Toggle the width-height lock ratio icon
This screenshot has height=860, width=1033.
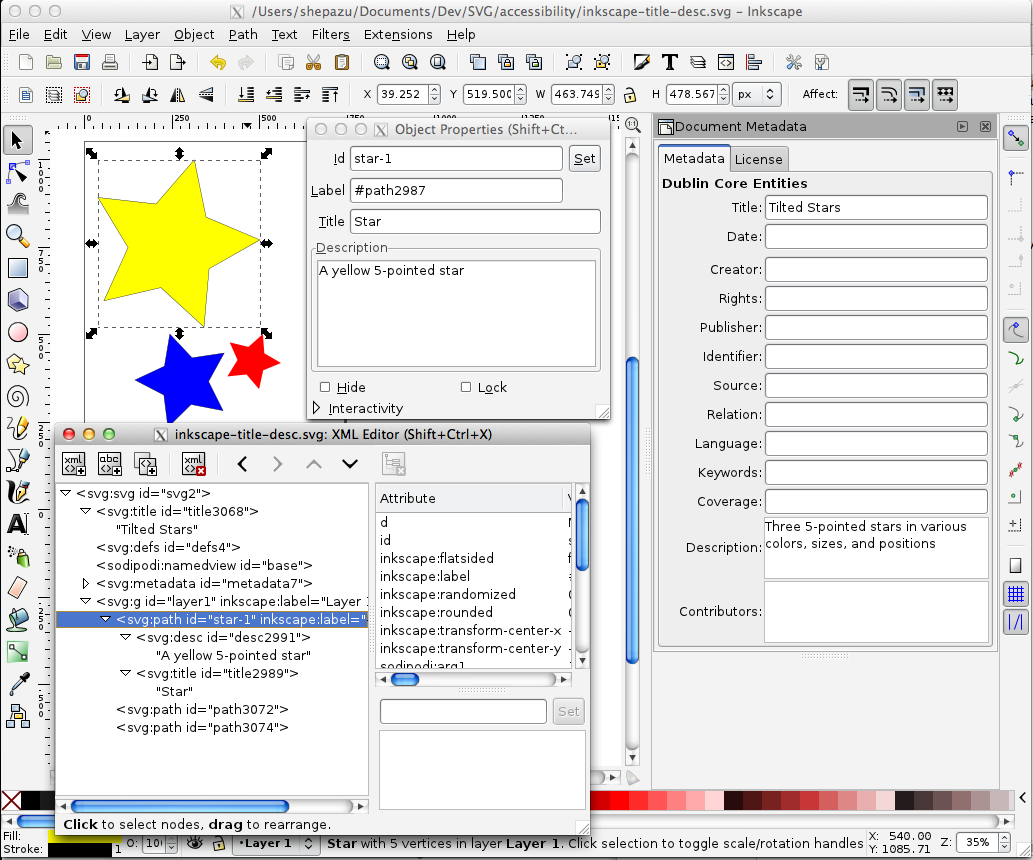pyautogui.click(x=630, y=95)
